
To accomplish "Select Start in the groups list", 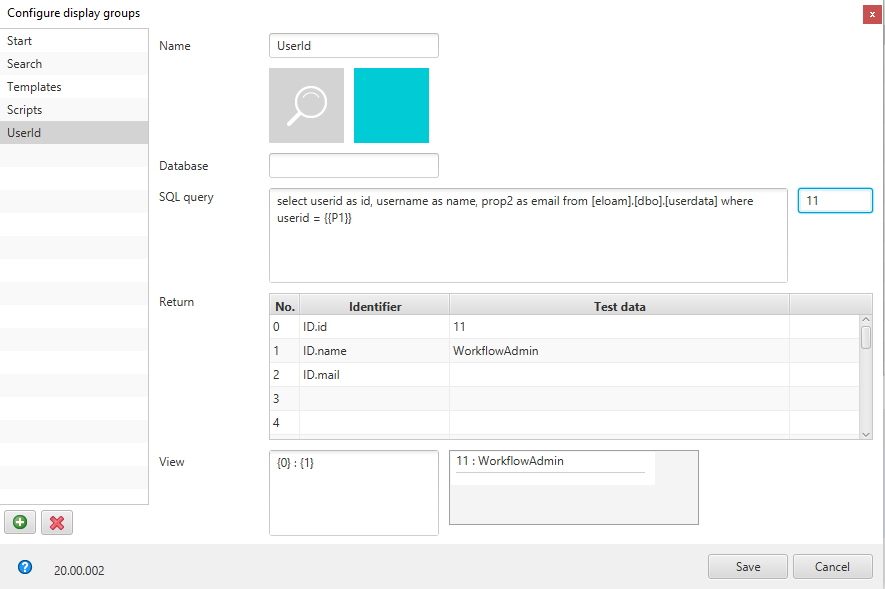I will coord(74,41).
